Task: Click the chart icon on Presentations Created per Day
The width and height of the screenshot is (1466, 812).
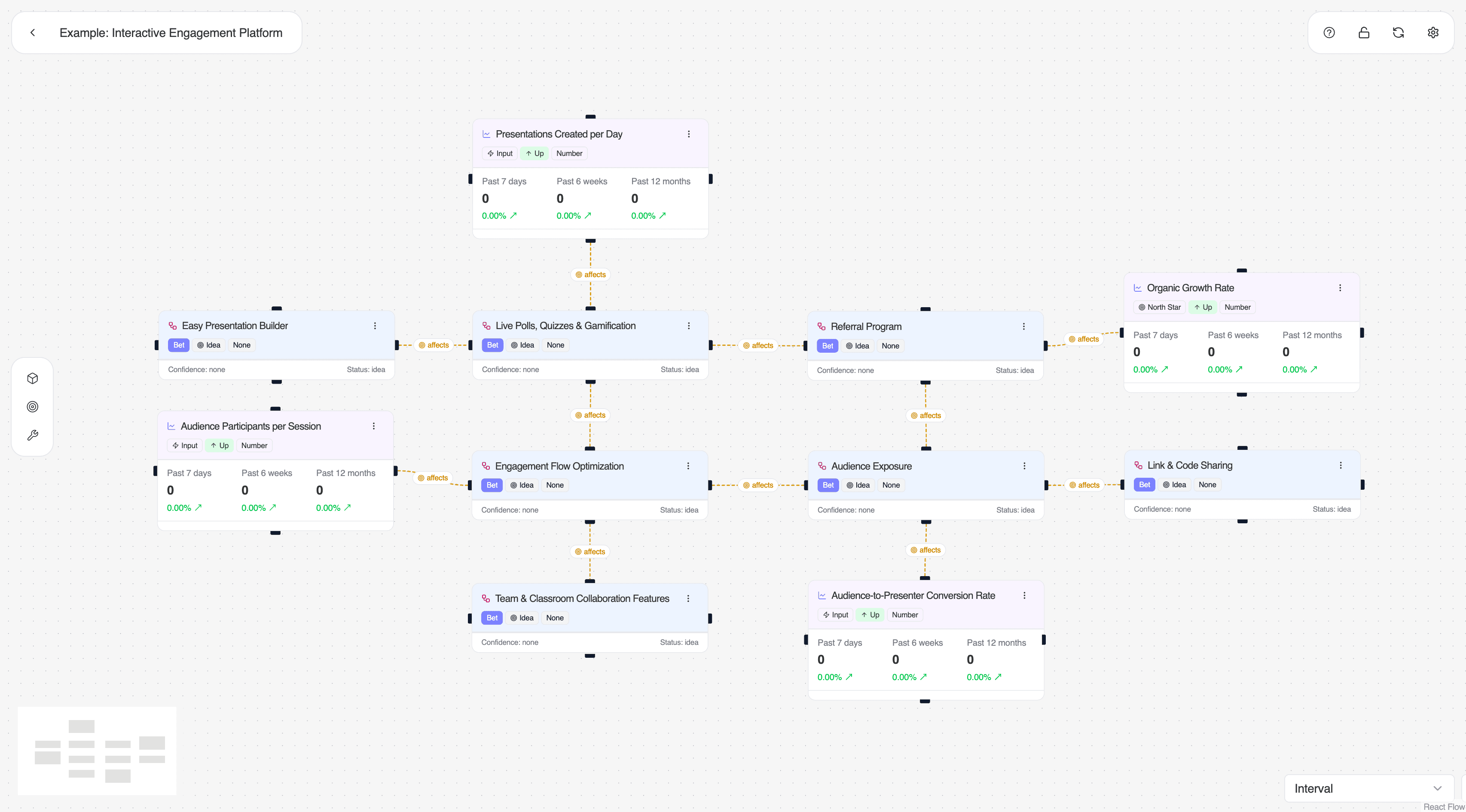Action: point(486,134)
